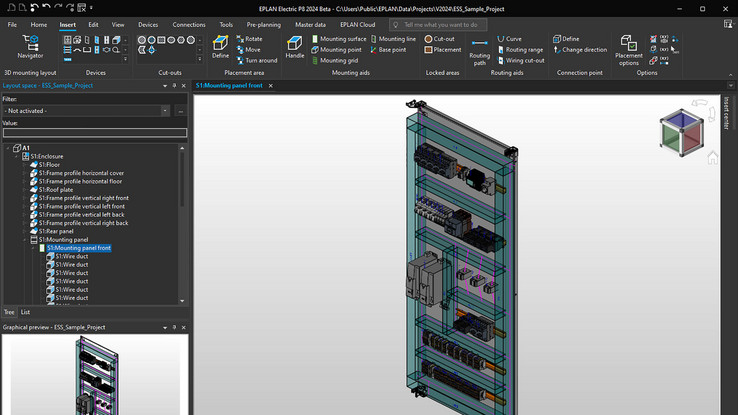The width and height of the screenshot is (738, 415).
Task: Open the Pre-planning ribbon tab
Action: click(x=263, y=24)
